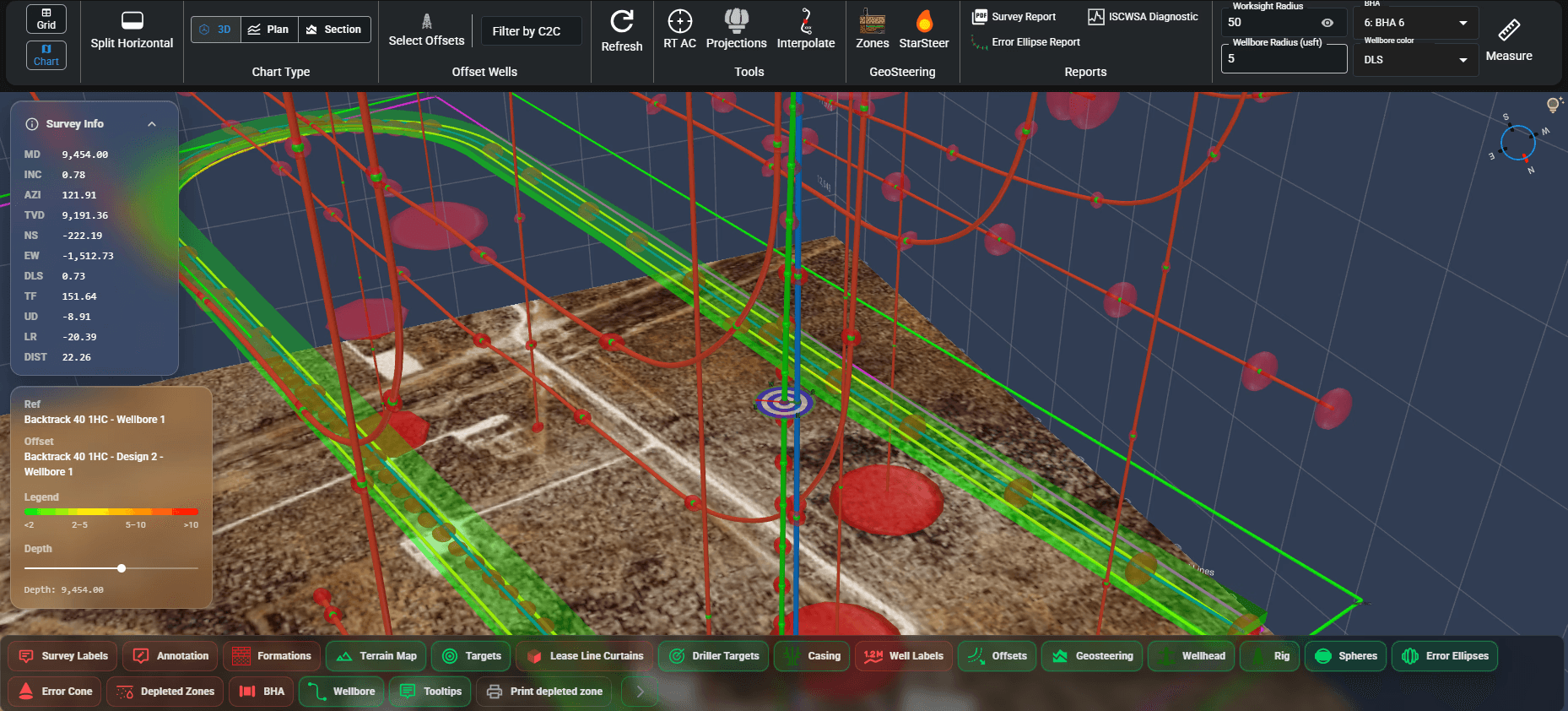Adjust the Depth slider handle
The height and width of the screenshot is (711, 1568).
122,568
